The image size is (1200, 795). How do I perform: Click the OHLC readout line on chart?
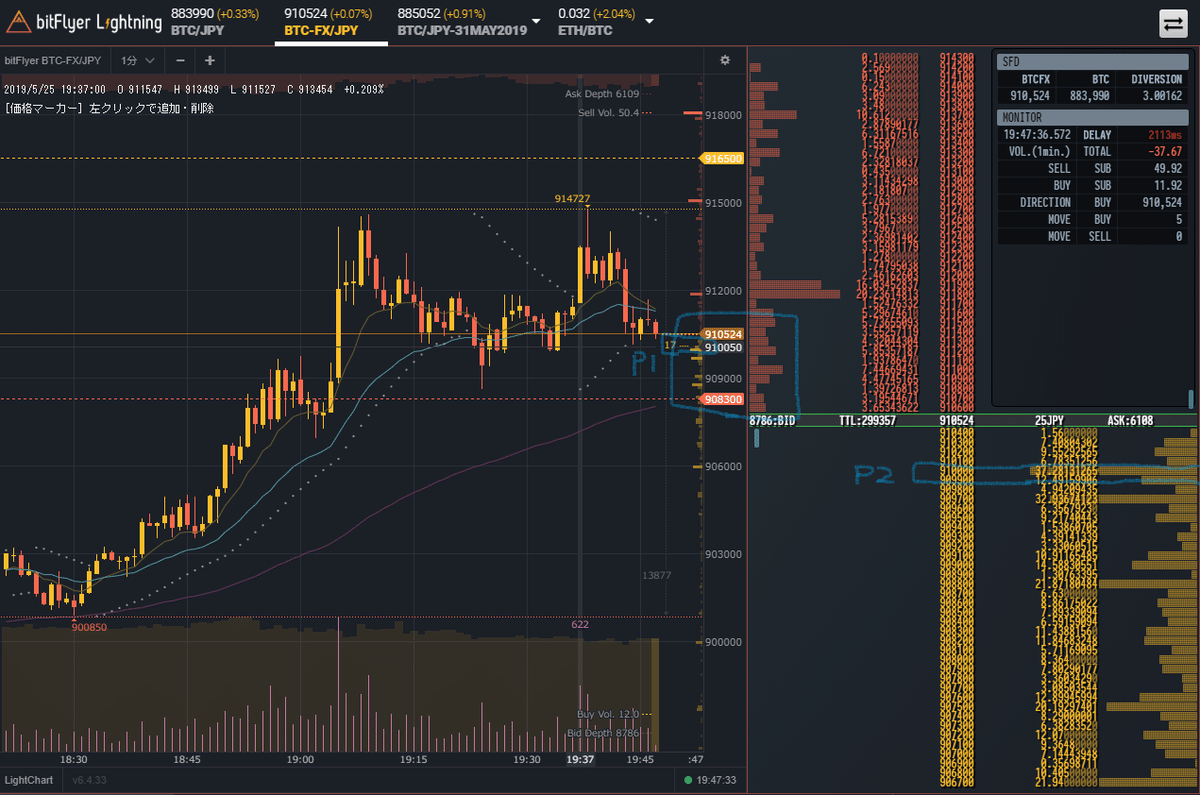[195, 89]
